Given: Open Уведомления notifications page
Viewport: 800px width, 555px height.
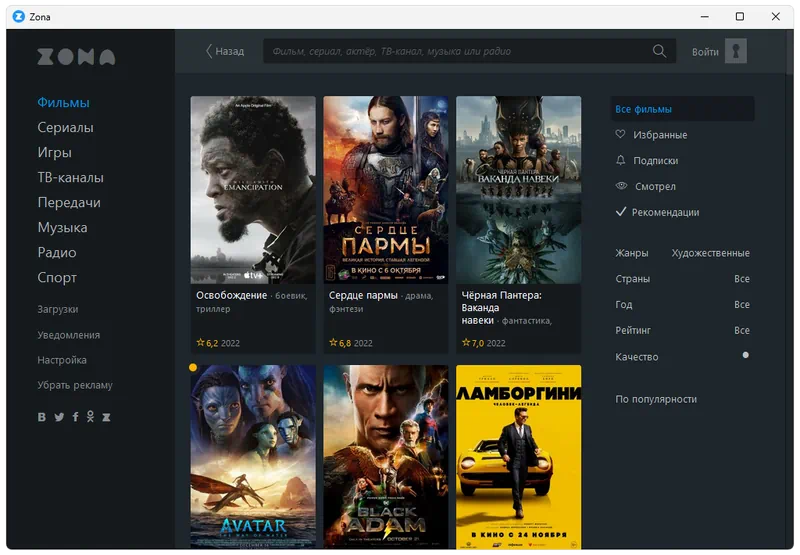Looking at the screenshot, I should [x=68, y=335].
